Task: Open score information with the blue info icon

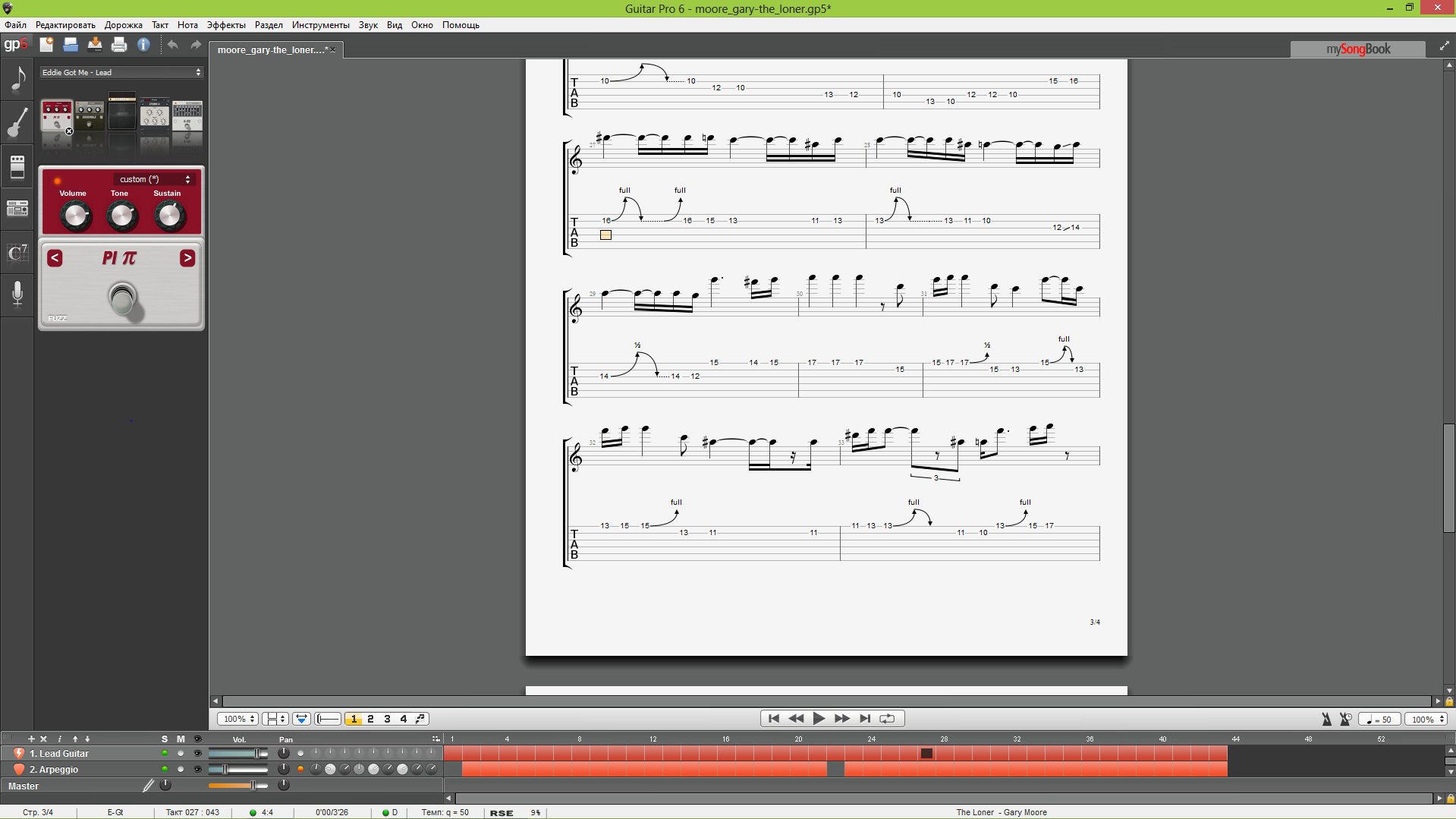Action: pyautogui.click(x=143, y=45)
